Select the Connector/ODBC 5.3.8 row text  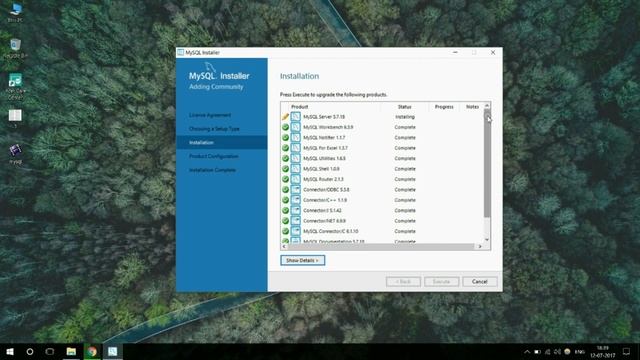(326, 190)
